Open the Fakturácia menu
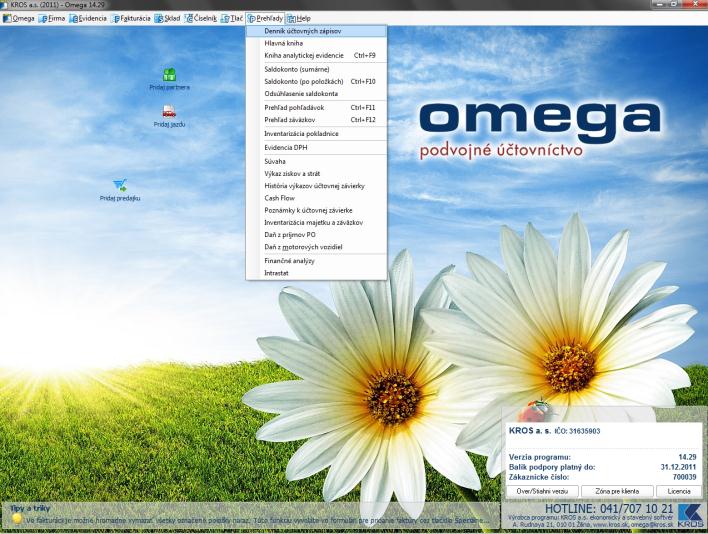The image size is (708, 534). coord(131,19)
